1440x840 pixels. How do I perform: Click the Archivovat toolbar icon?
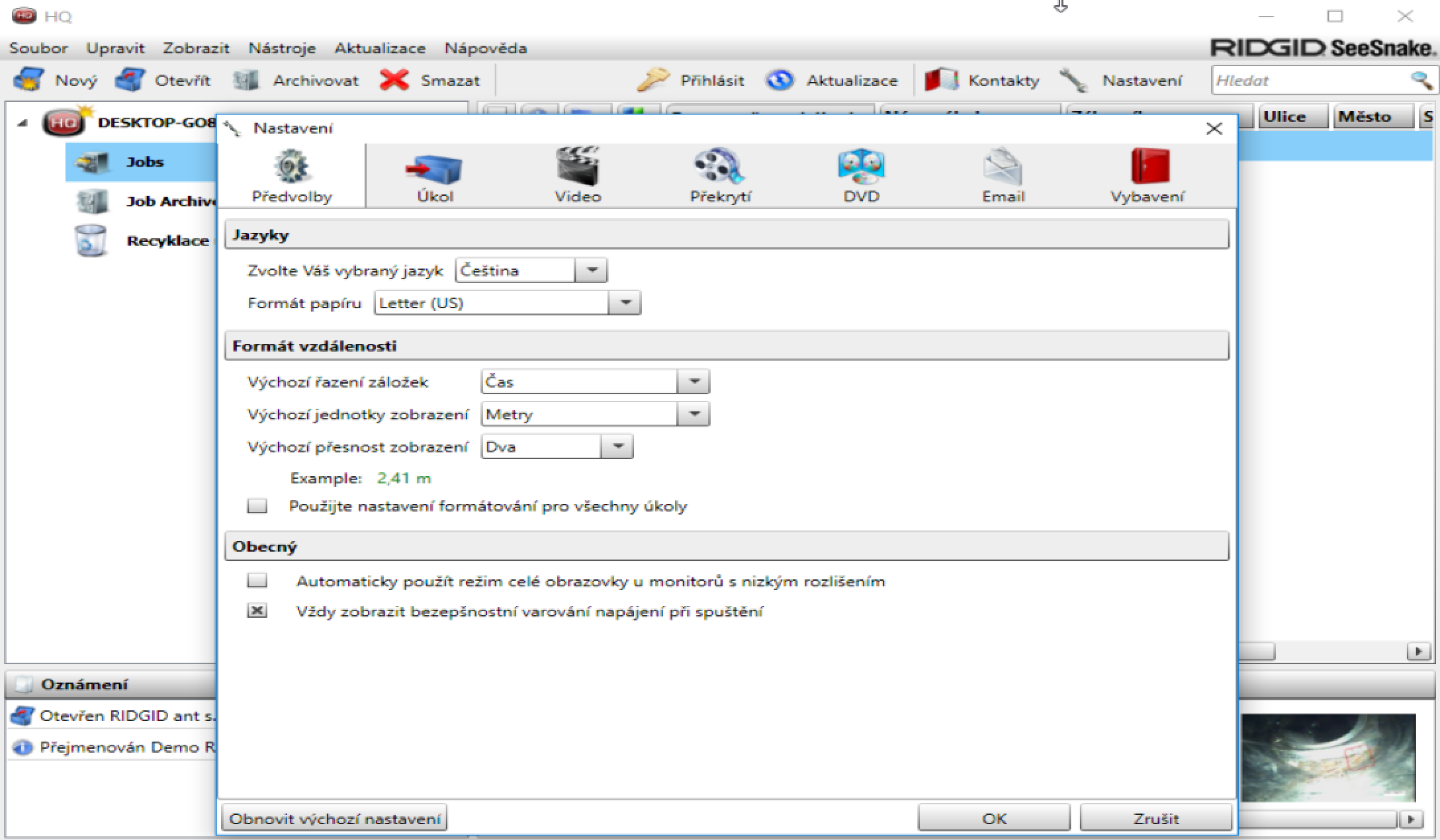pos(246,80)
